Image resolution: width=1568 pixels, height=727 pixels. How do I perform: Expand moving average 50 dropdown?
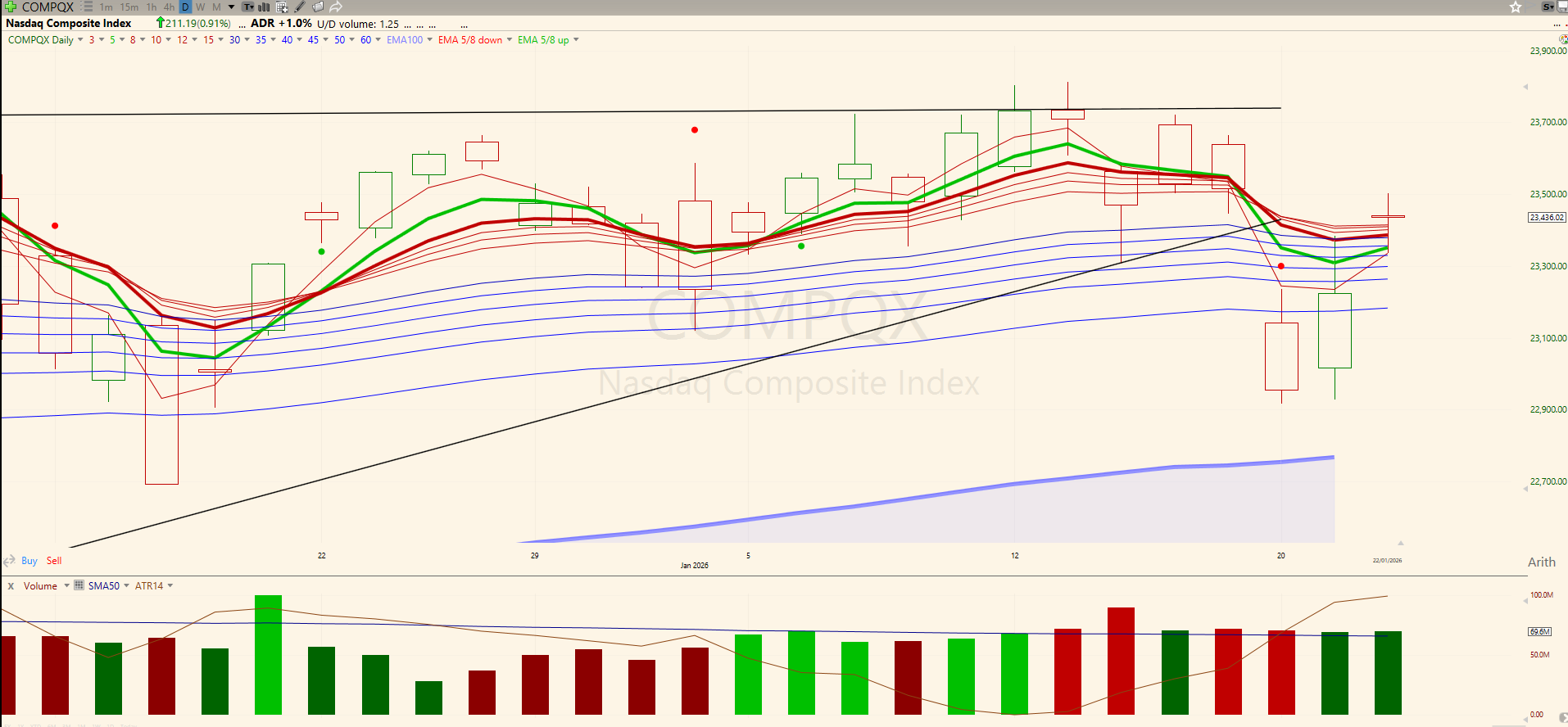tap(351, 39)
